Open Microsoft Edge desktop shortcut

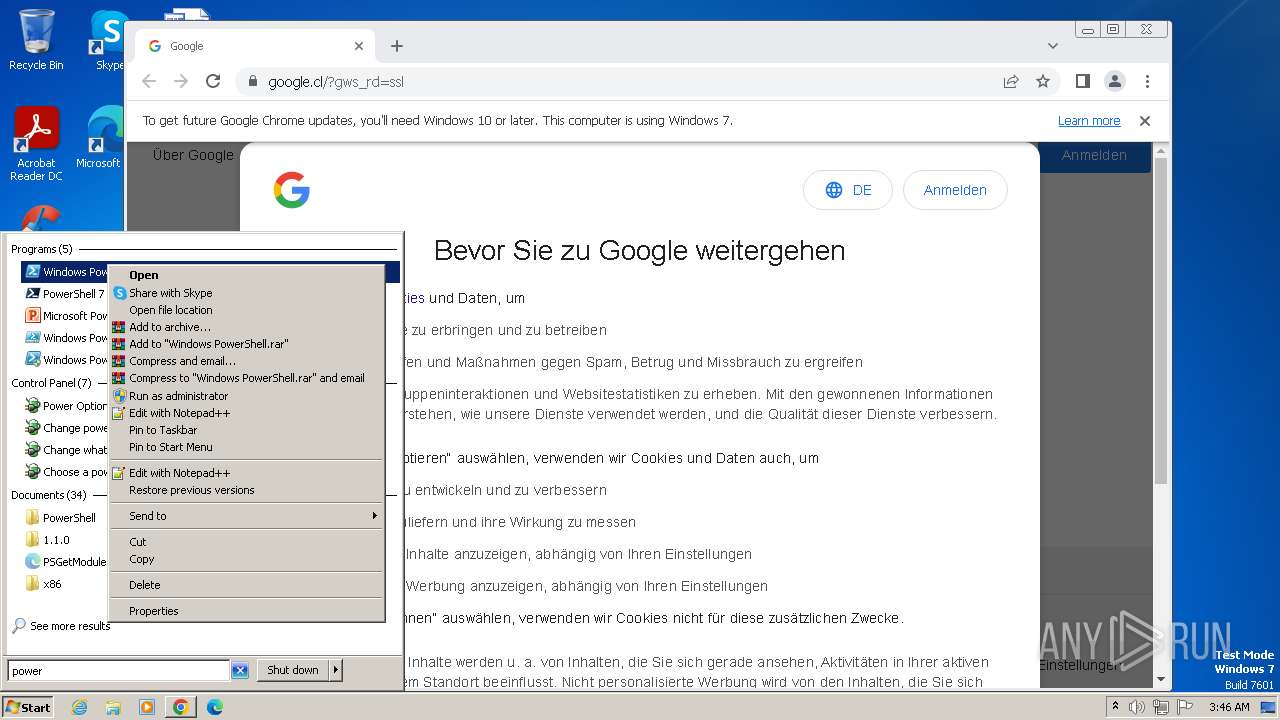tap(104, 138)
